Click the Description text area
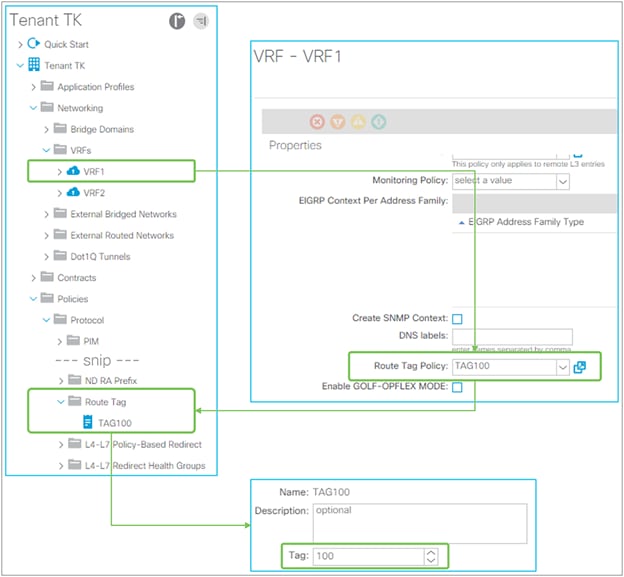This screenshot has width=624, height=577. point(420,523)
